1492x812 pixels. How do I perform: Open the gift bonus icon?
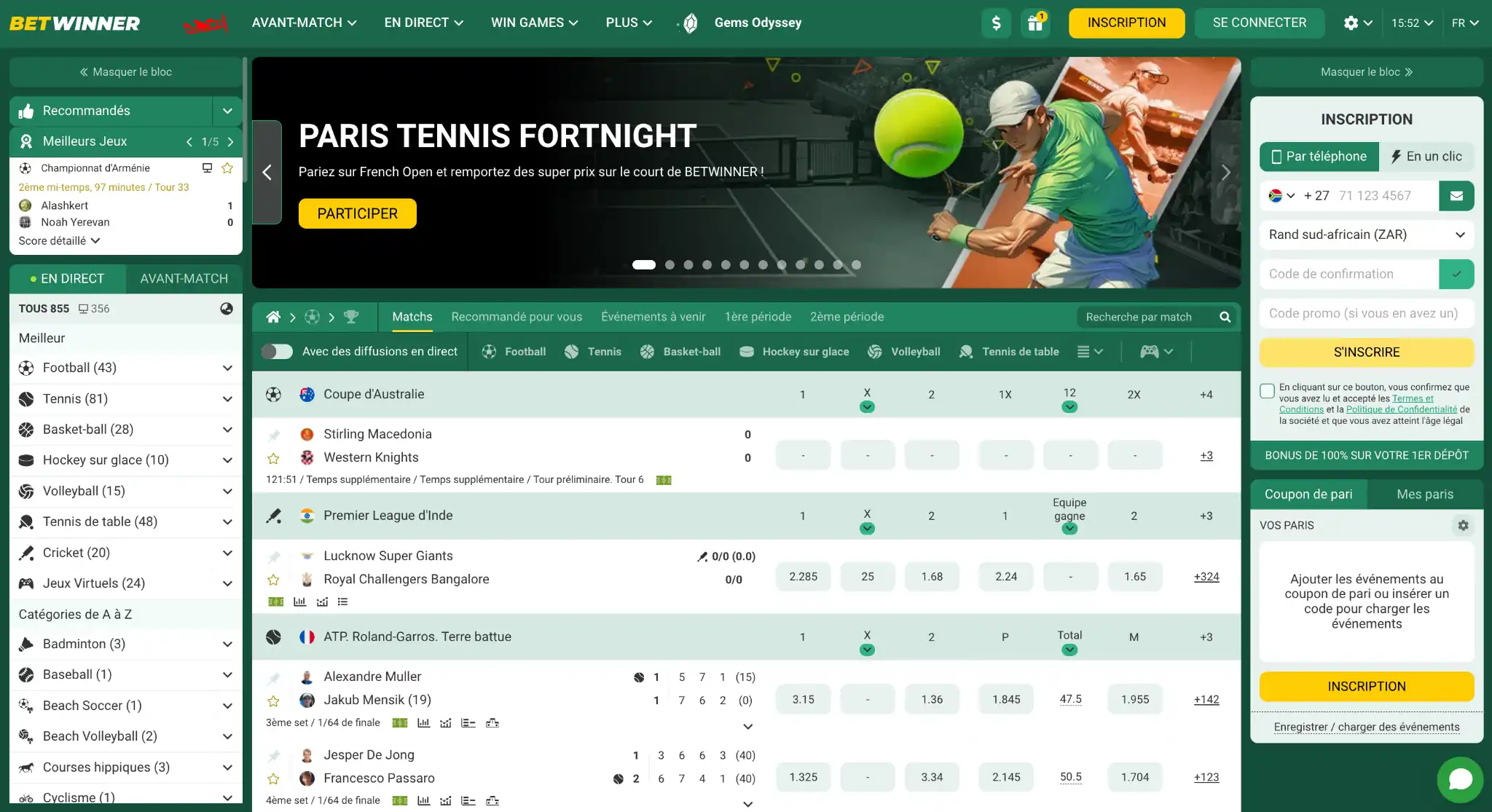(1035, 23)
